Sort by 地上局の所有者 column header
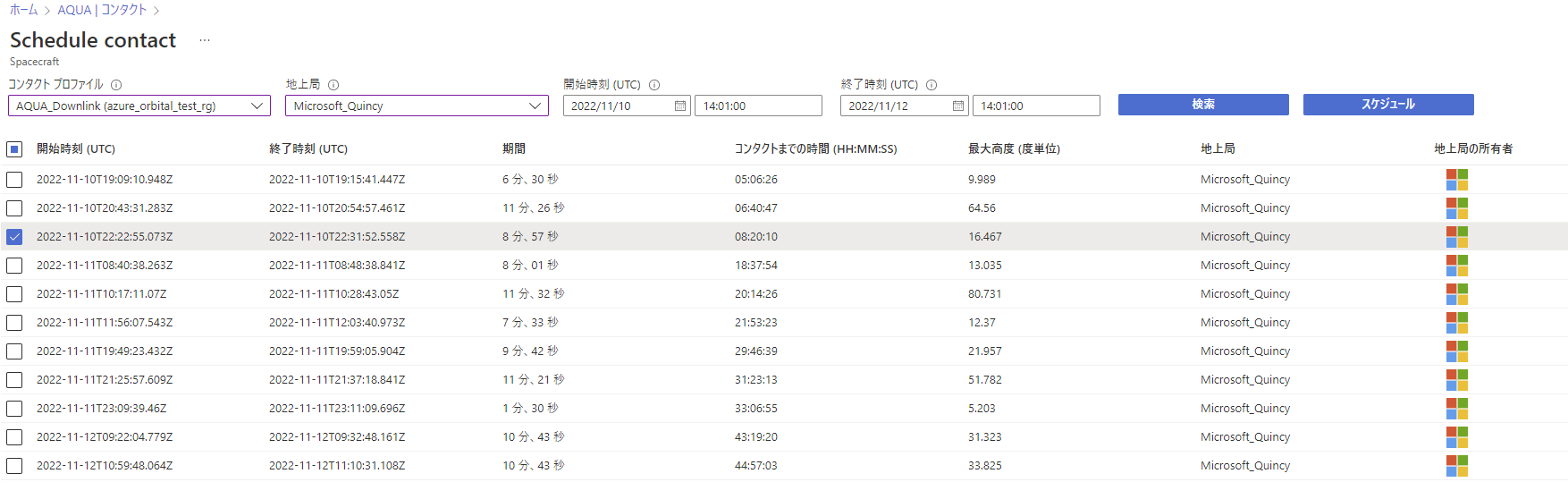 tap(1474, 149)
